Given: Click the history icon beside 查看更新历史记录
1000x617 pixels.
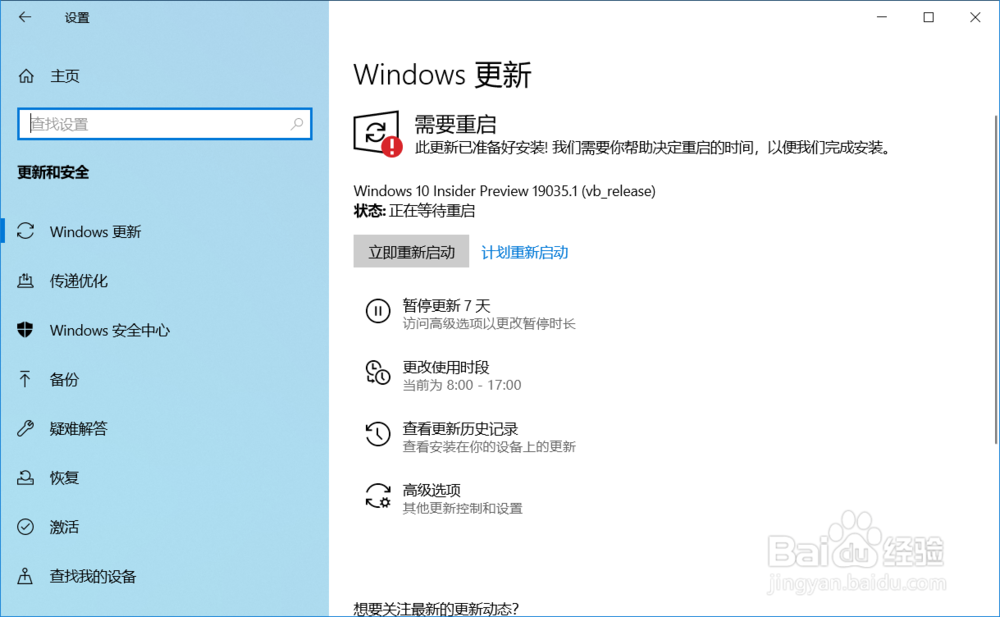Looking at the screenshot, I should coord(377,434).
